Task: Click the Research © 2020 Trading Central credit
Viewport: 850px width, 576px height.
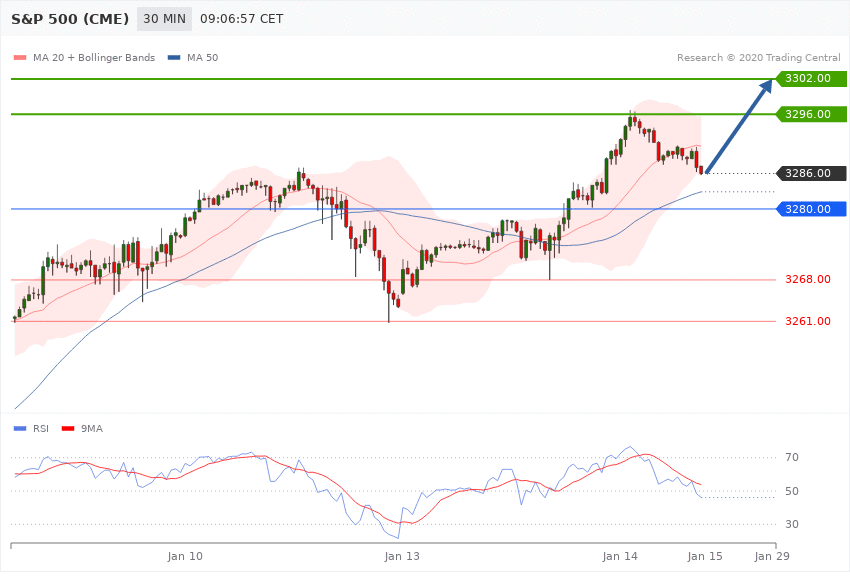Action: tap(758, 57)
